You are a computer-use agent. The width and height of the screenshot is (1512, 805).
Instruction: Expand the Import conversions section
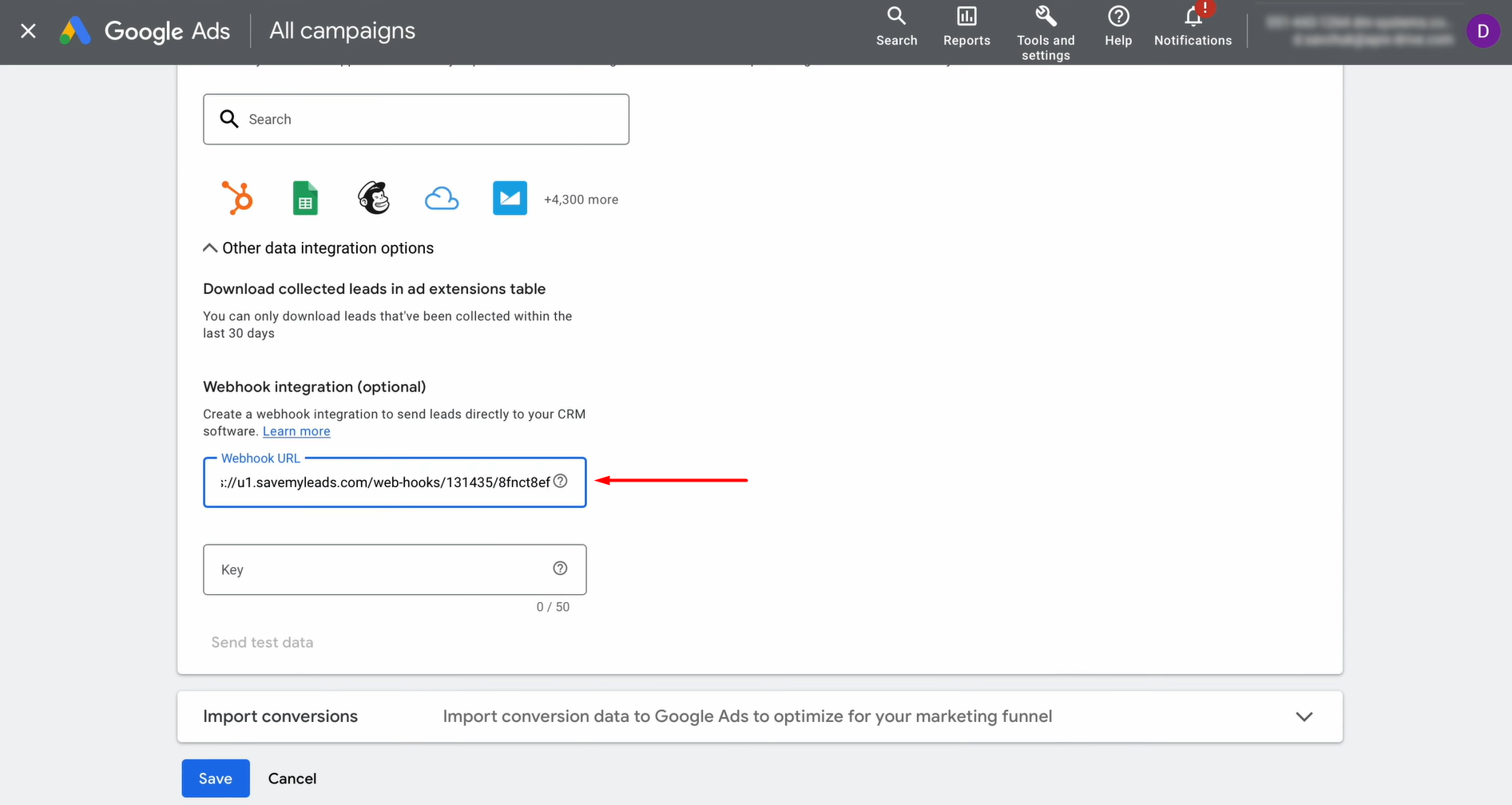(x=1304, y=716)
